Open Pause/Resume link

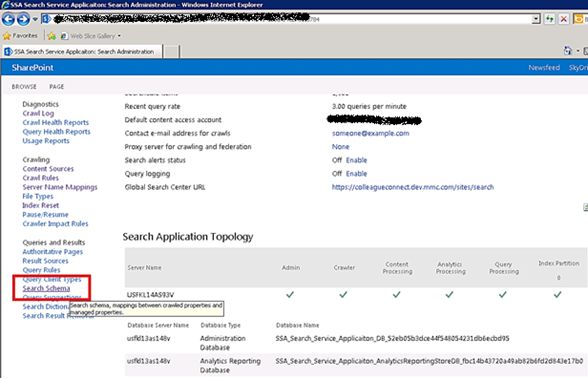coord(45,214)
